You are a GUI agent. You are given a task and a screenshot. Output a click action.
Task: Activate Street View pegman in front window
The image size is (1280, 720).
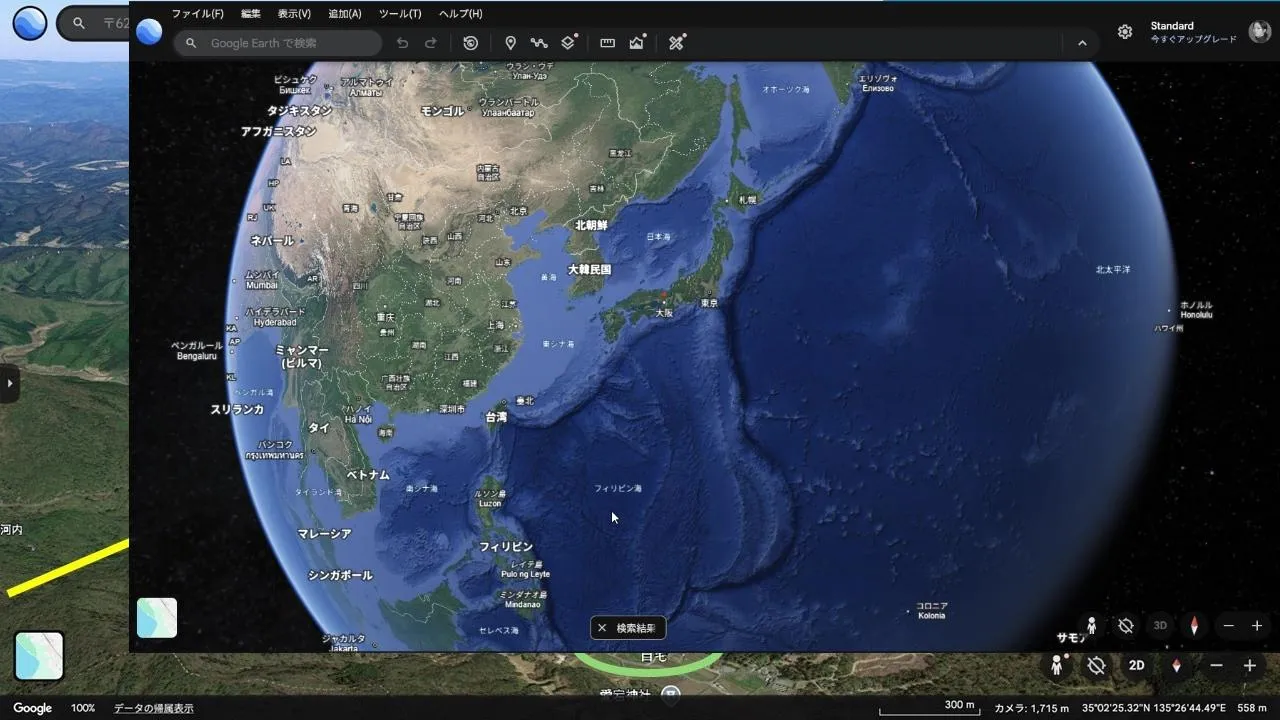(x=1091, y=626)
